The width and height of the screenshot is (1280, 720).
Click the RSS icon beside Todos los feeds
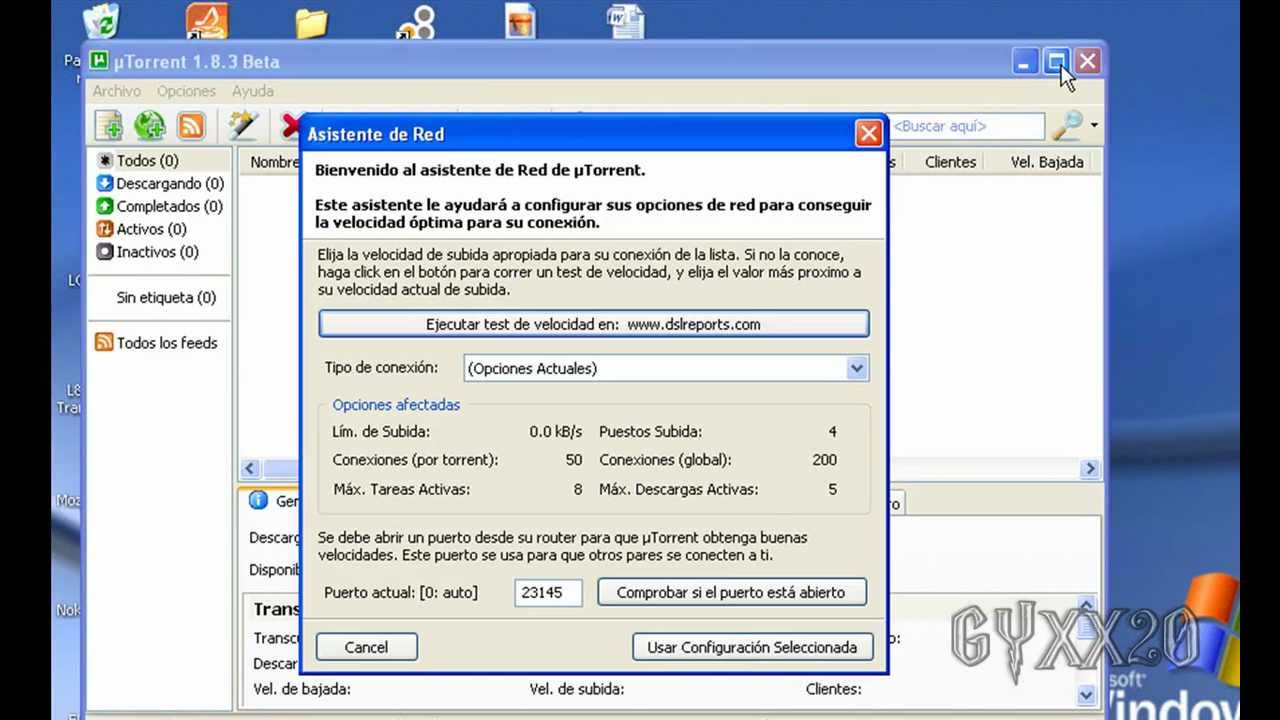pos(104,342)
